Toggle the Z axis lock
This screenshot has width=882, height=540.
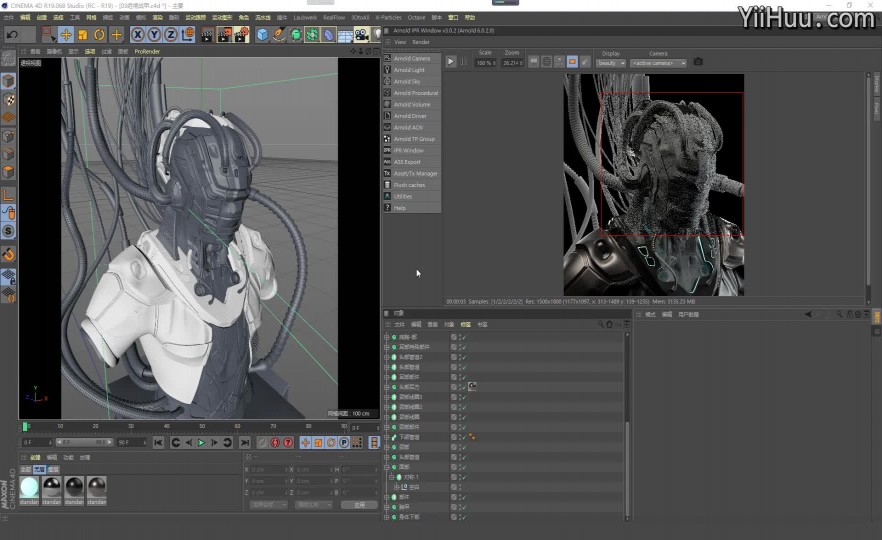coord(171,35)
